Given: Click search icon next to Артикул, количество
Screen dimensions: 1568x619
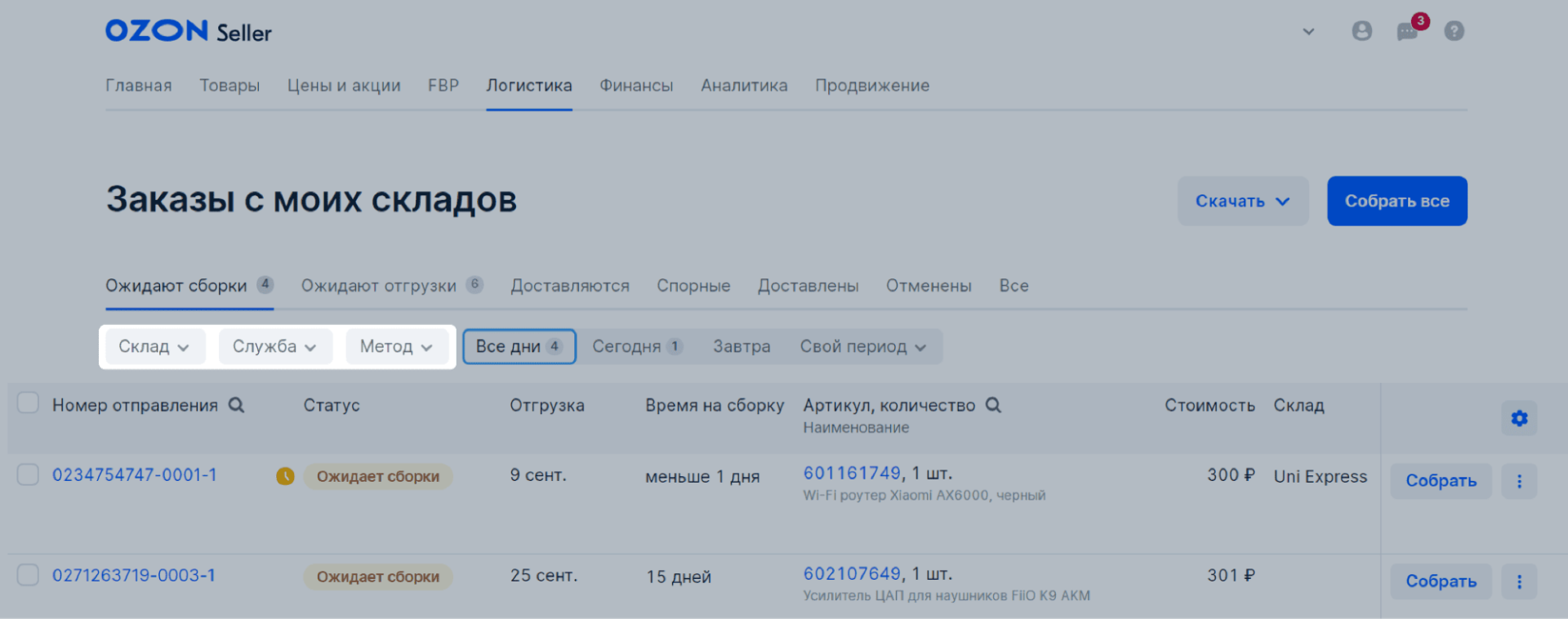Looking at the screenshot, I should [993, 405].
